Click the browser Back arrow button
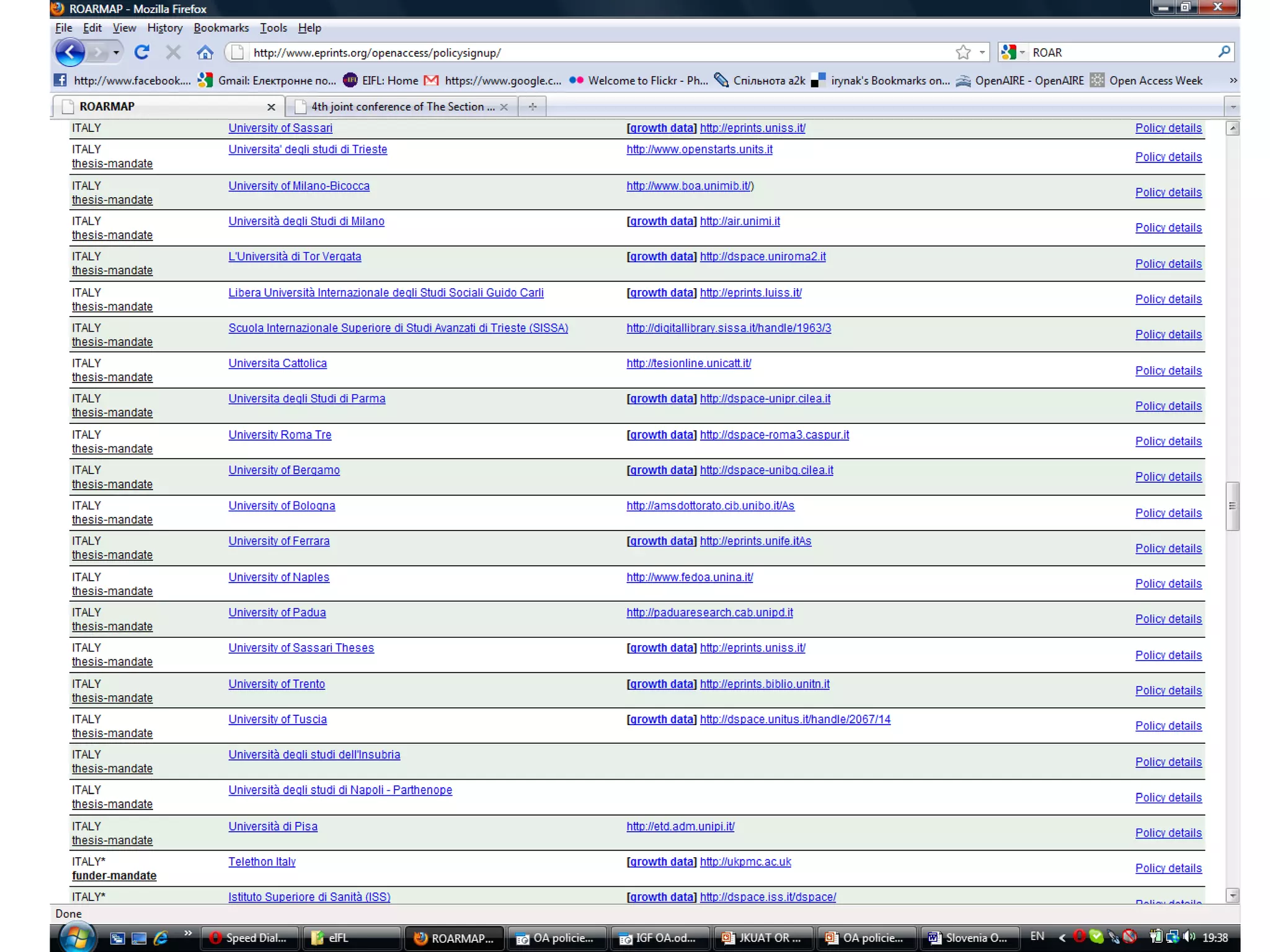 point(69,53)
